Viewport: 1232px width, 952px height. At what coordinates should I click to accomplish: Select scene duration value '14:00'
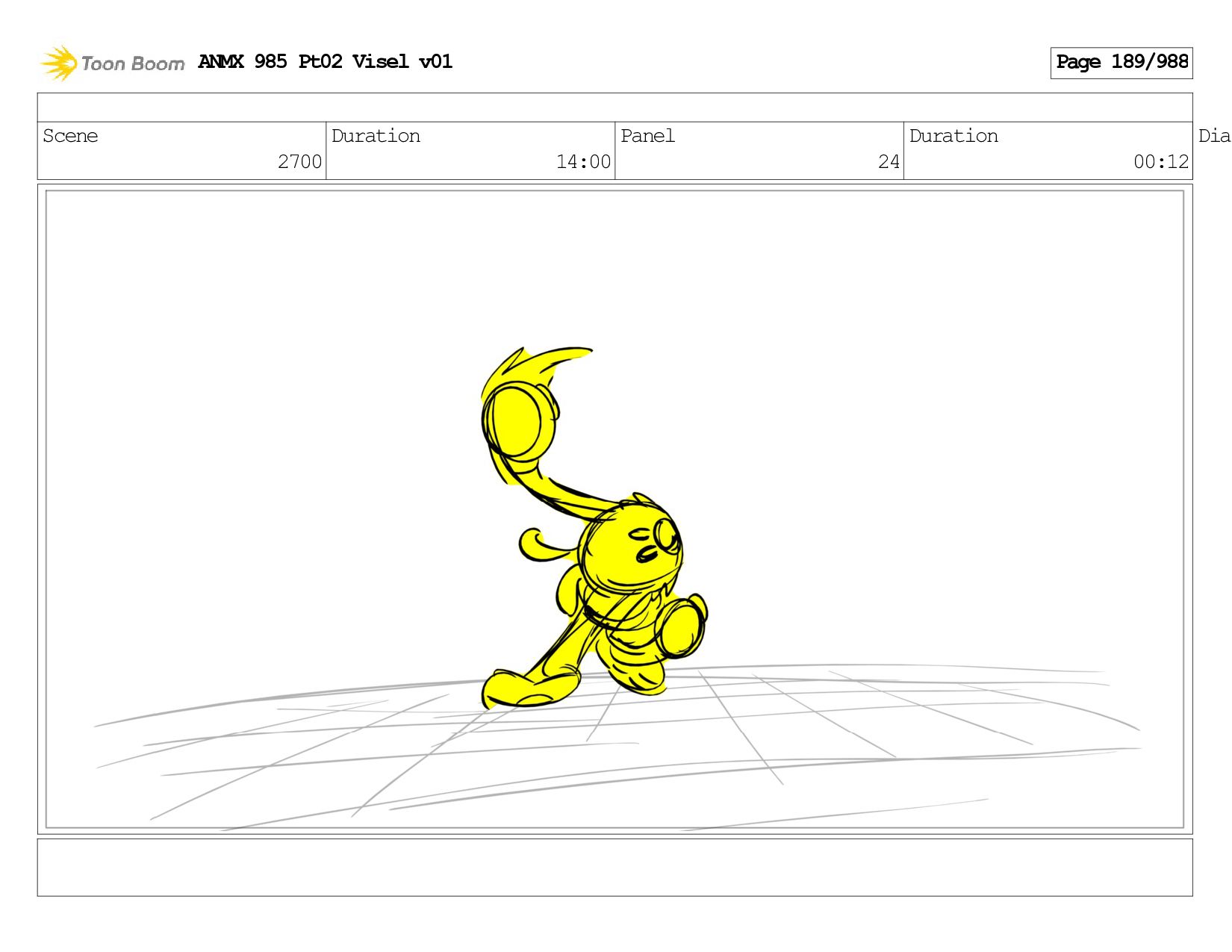583,161
